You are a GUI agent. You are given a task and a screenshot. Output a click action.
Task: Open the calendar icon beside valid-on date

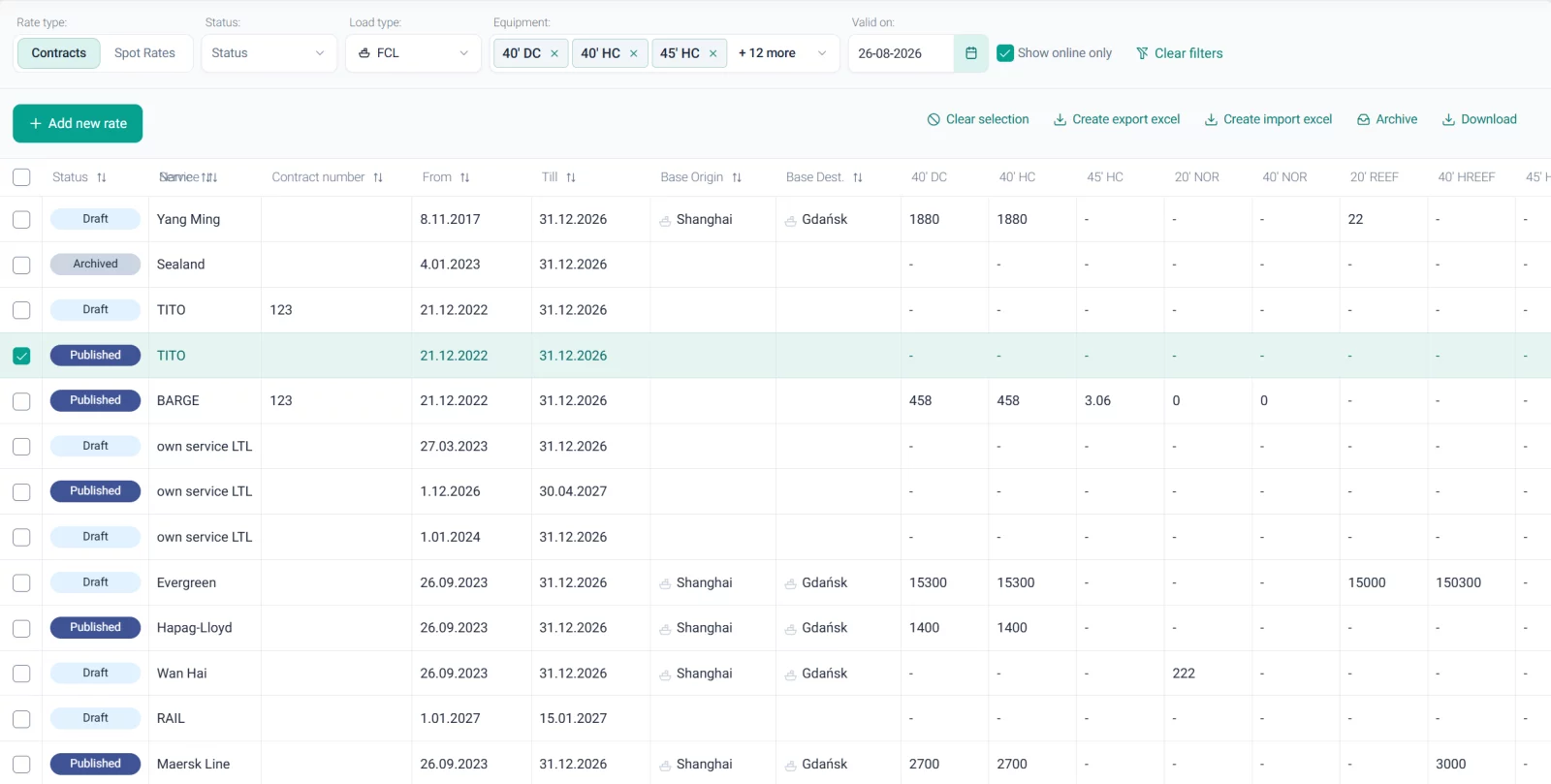970,53
